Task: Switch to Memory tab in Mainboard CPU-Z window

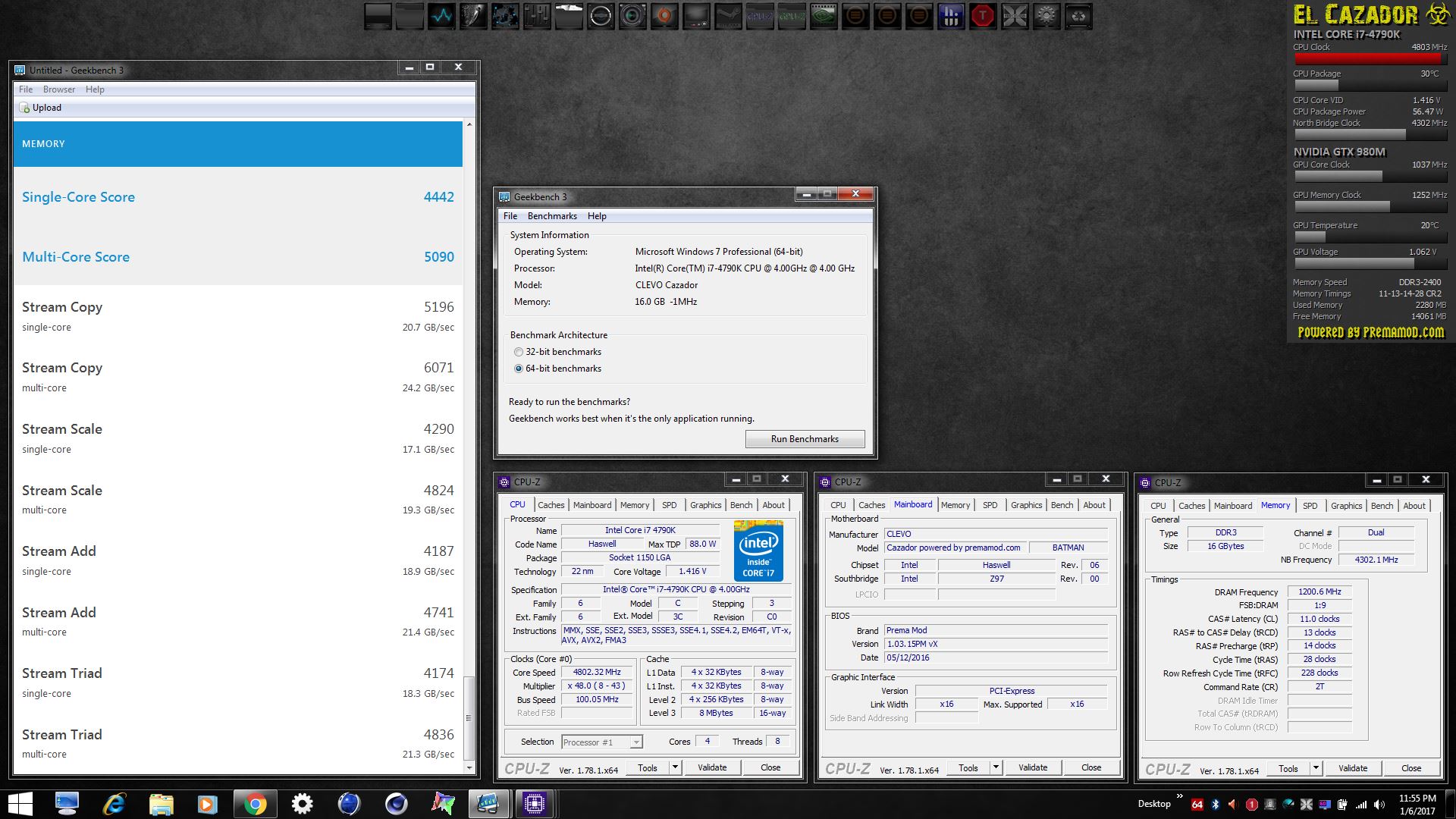Action: pyautogui.click(x=955, y=505)
